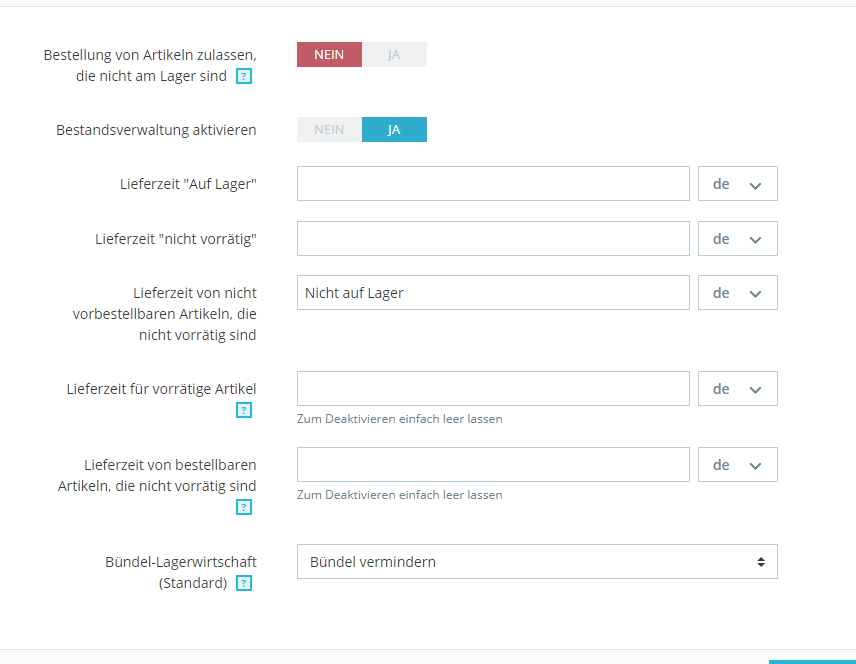Image resolution: width=856 pixels, height=664 pixels.
Task: Click the field containing Nicht auf Lager
Action: [x=494, y=293]
